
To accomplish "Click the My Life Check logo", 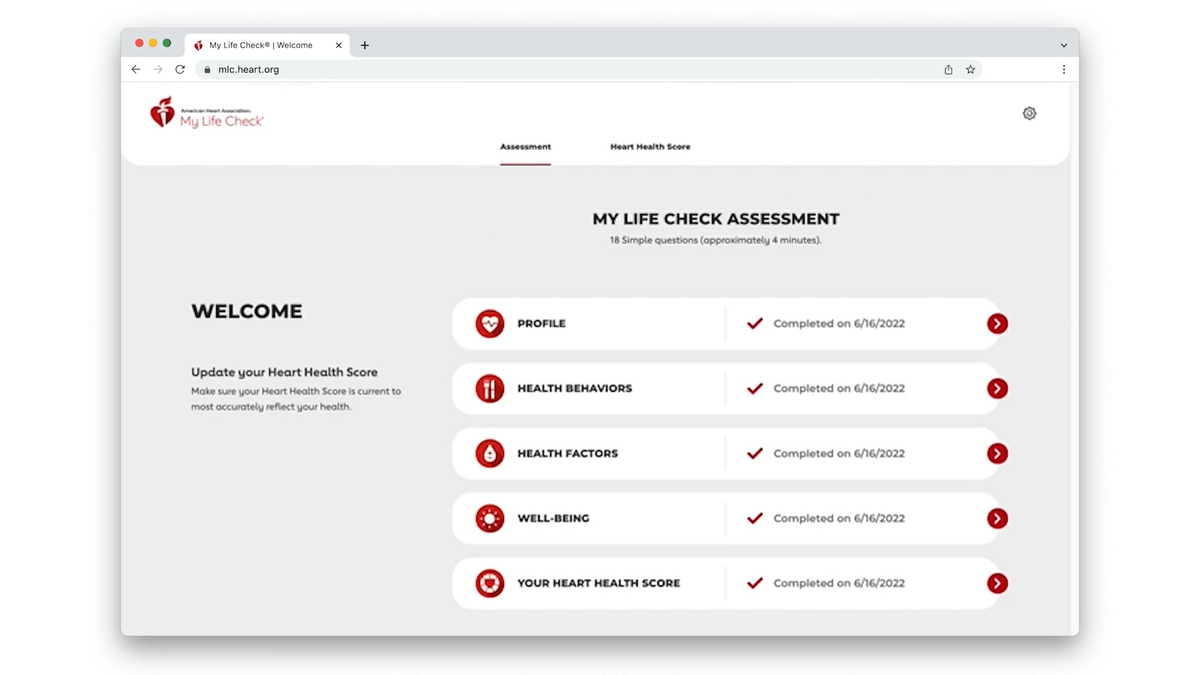I will click(207, 113).
